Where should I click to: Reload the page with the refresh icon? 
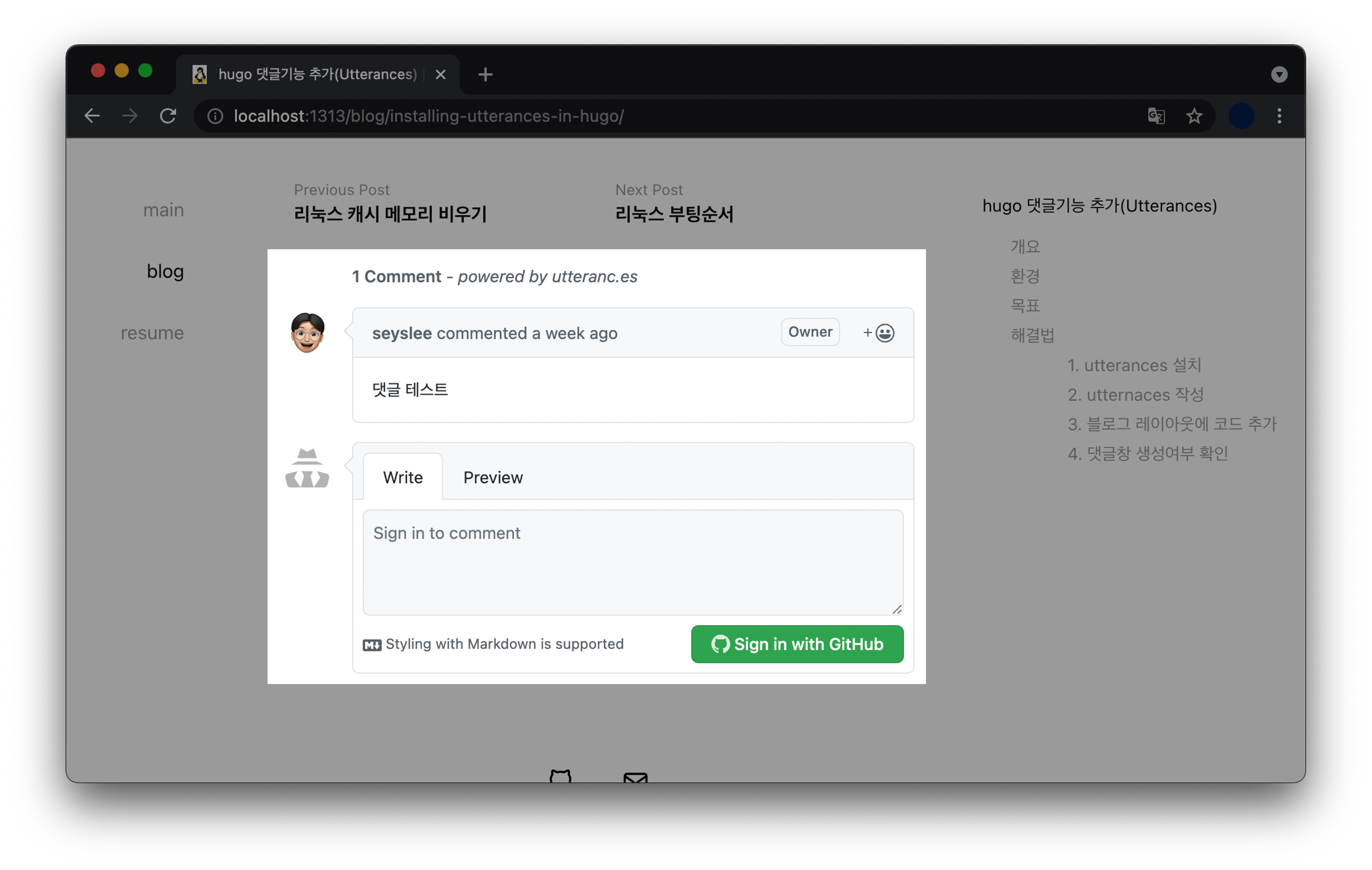click(x=168, y=116)
